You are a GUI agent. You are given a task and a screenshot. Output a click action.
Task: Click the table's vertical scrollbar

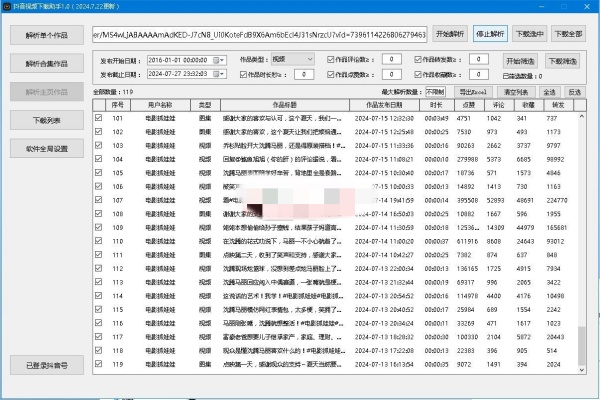tap(585, 250)
